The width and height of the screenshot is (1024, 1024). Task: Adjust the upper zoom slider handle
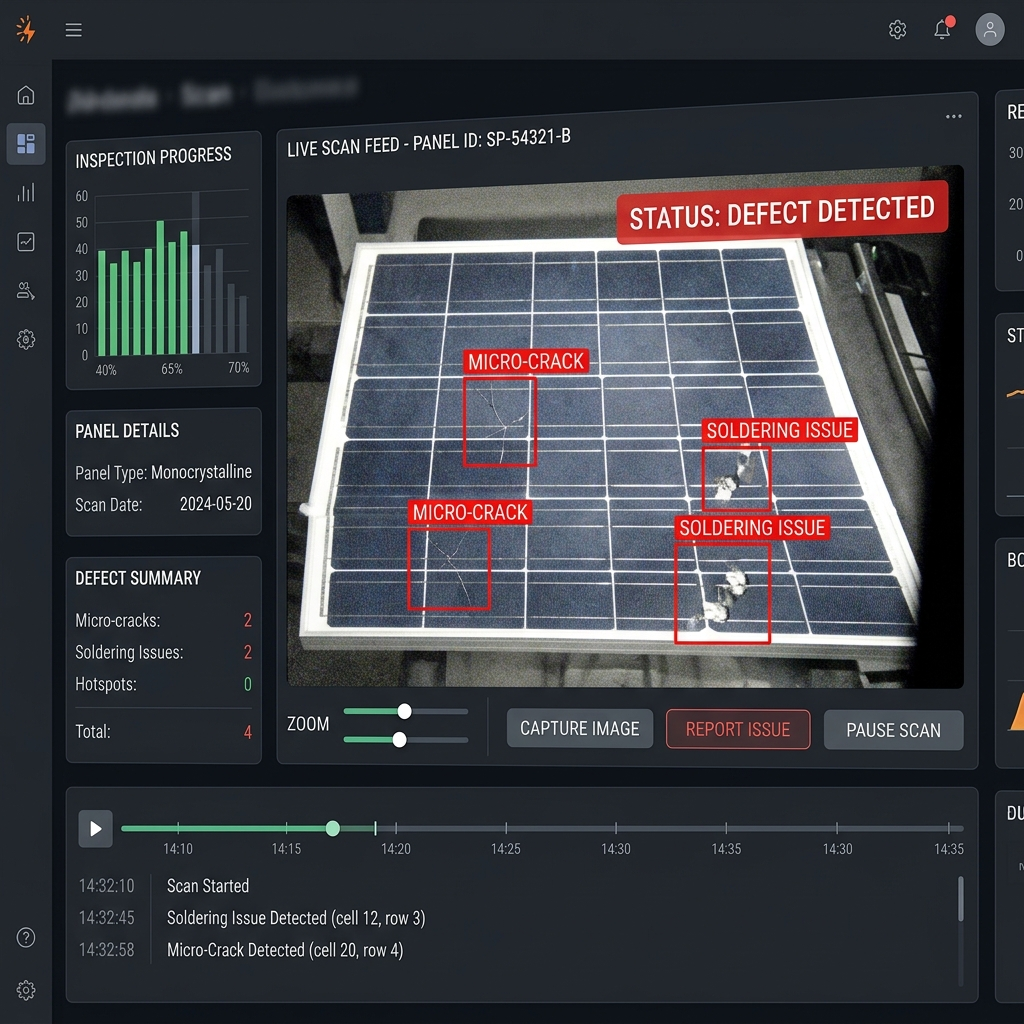point(405,711)
